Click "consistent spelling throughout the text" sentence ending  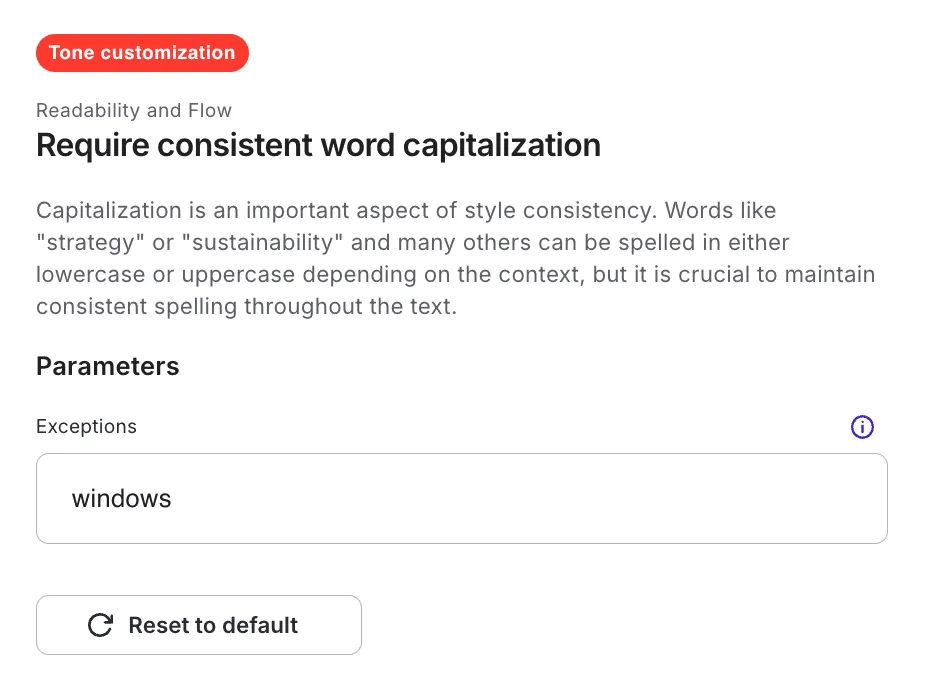[x=247, y=307]
